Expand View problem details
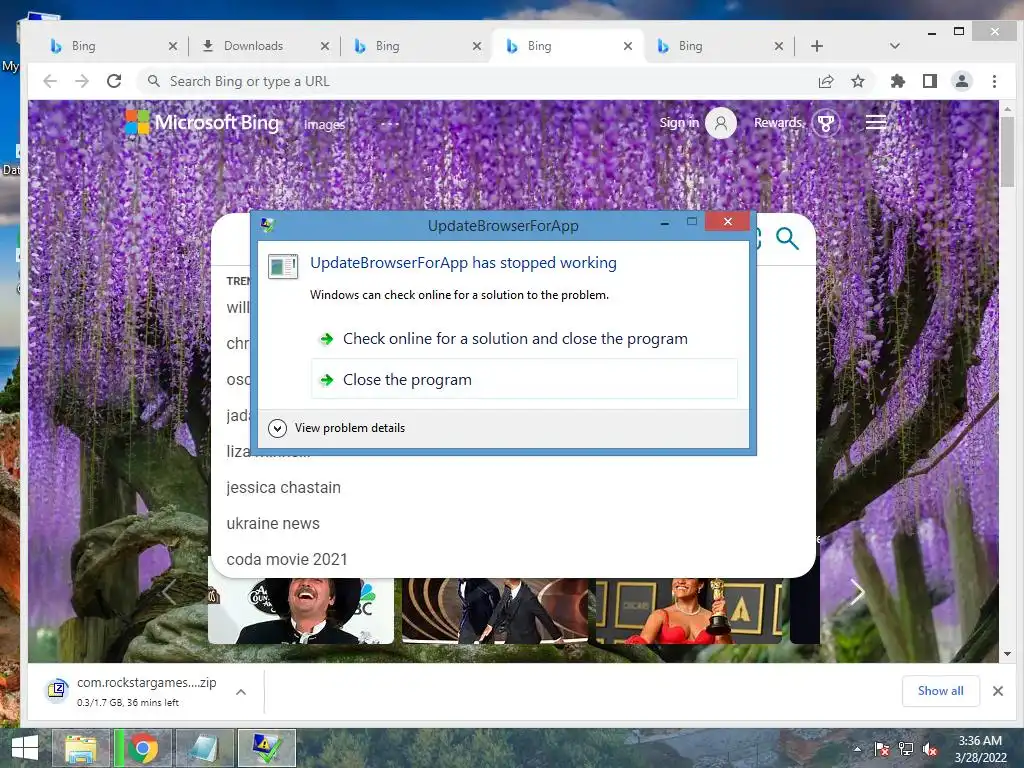The image size is (1024, 768). (337, 428)
